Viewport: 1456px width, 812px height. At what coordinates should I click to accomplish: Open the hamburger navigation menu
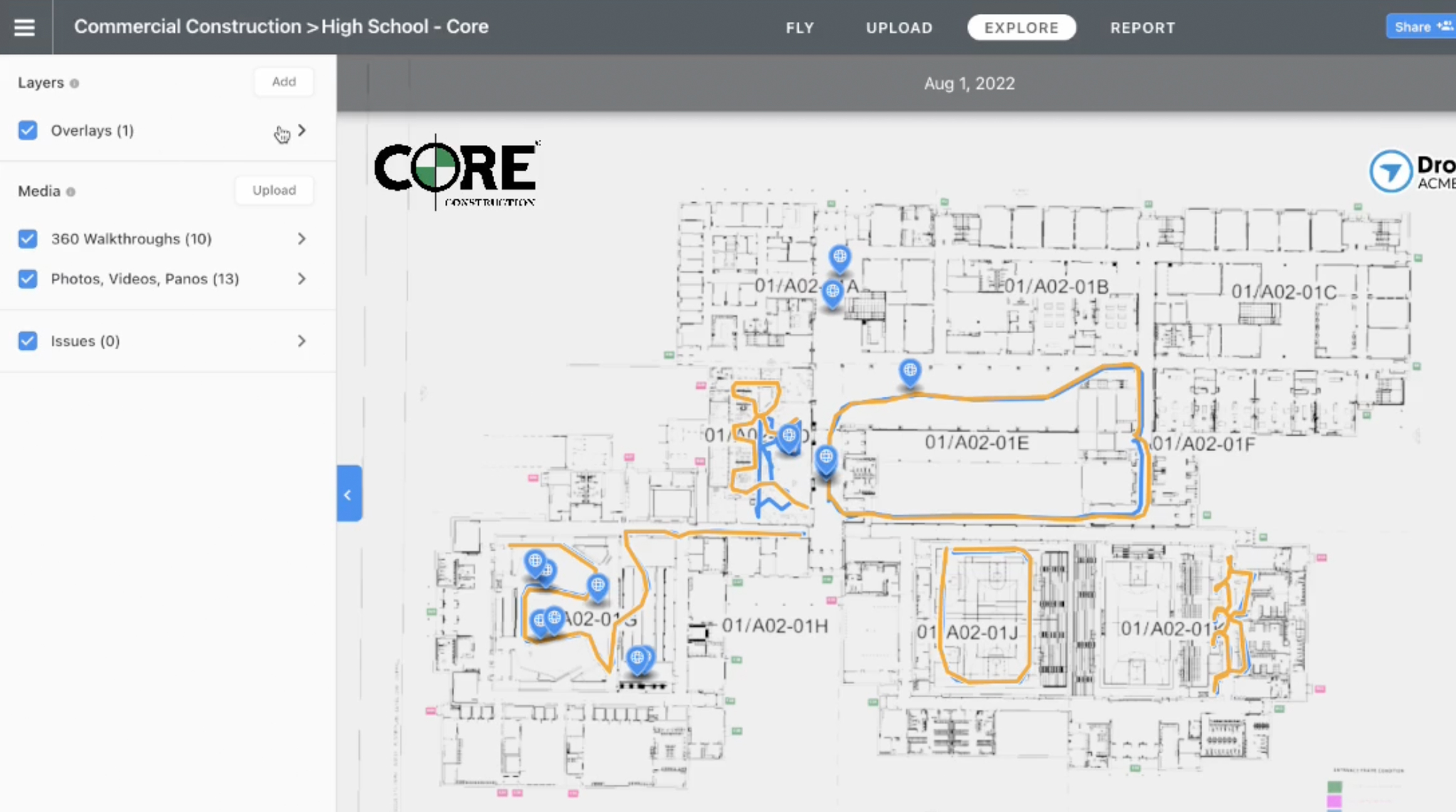24,26
